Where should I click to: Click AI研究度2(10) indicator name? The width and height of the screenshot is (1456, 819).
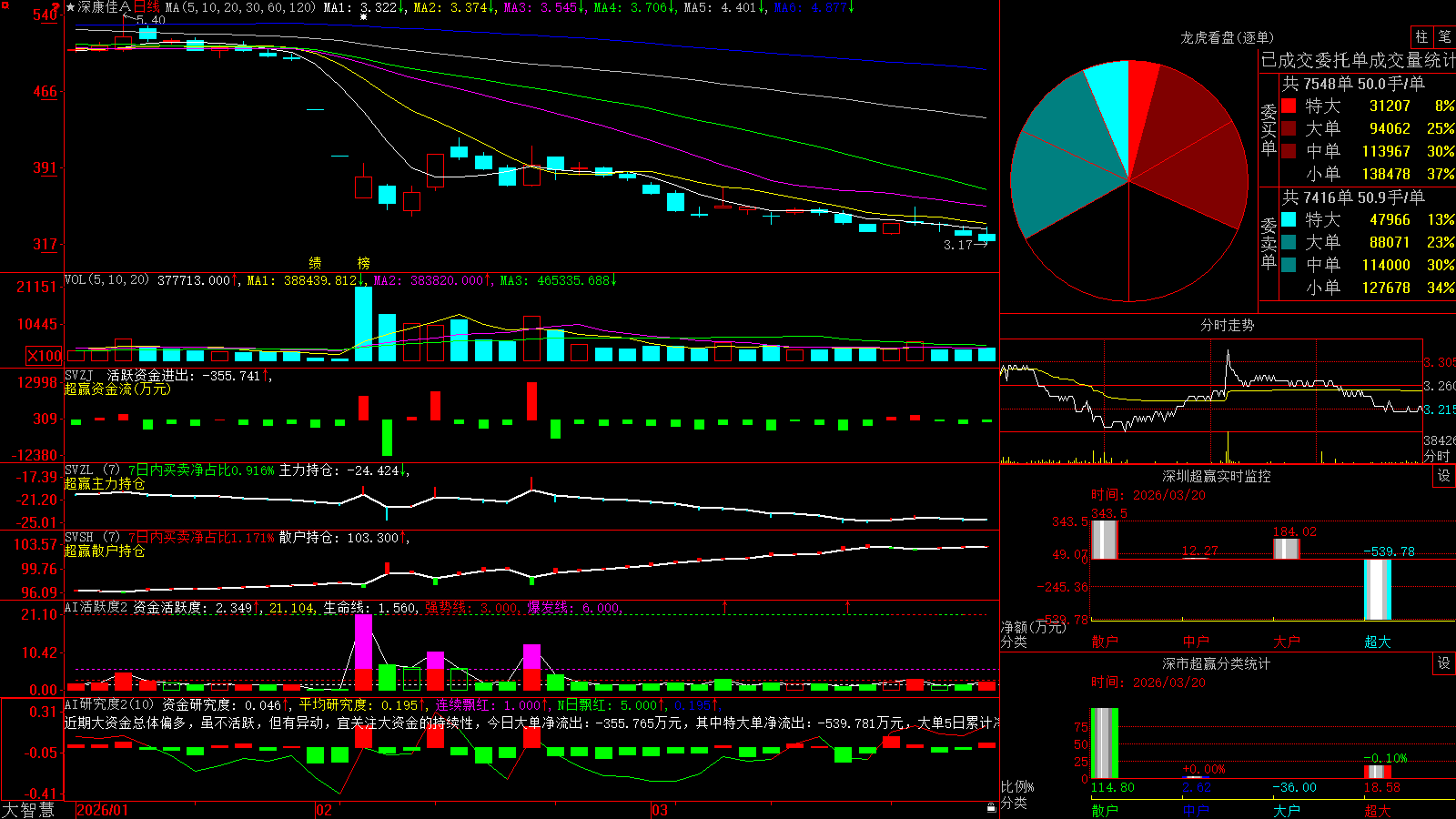110,705
